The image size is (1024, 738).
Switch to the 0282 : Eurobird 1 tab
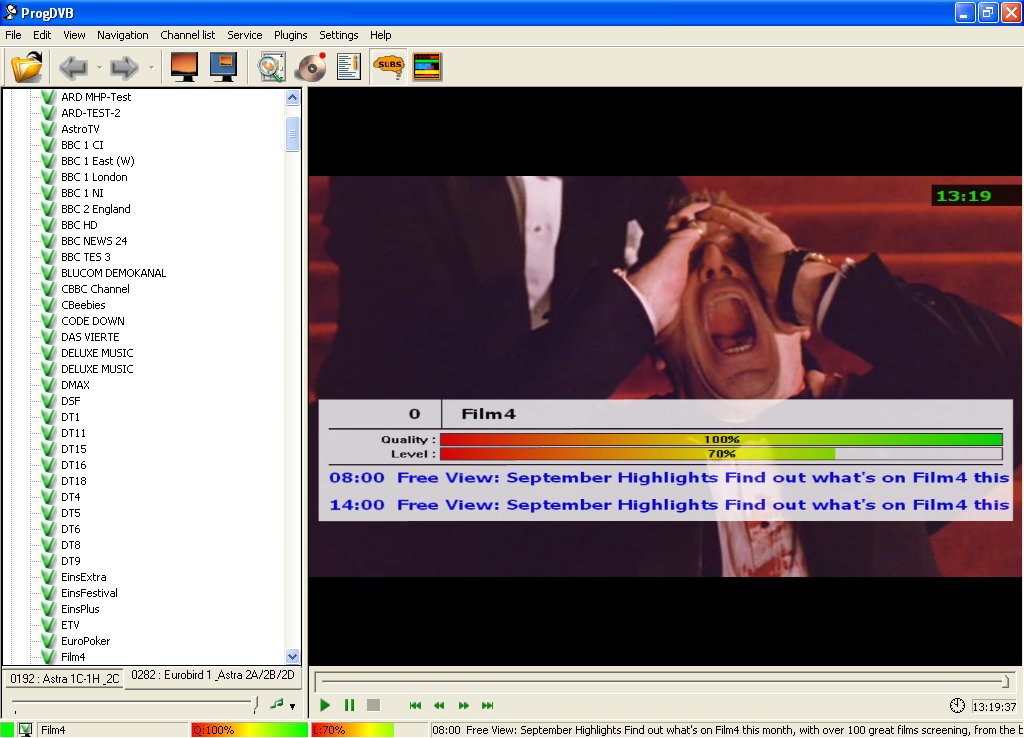[x=213, y=675]
